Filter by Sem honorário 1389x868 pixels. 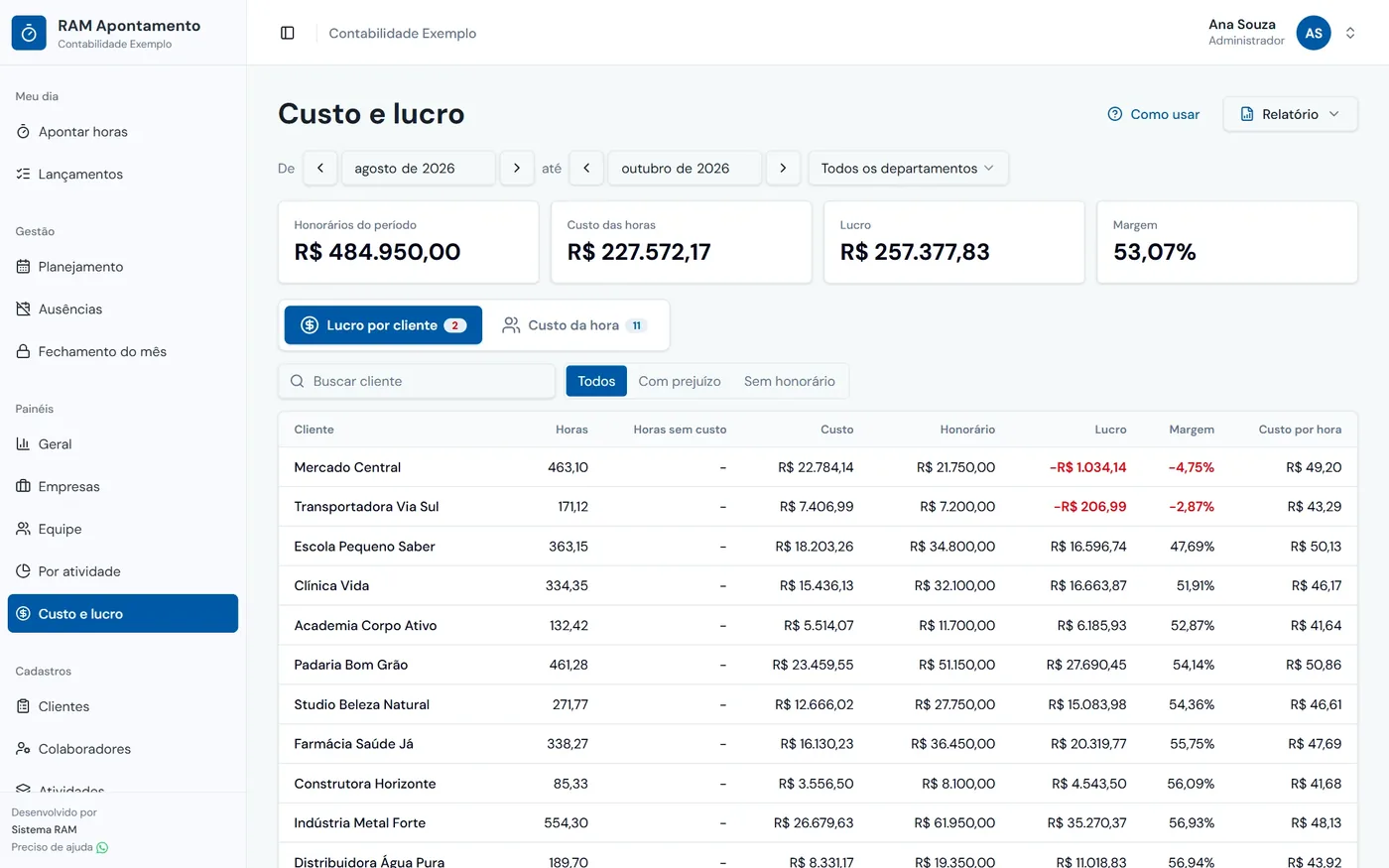pos(790,381)
